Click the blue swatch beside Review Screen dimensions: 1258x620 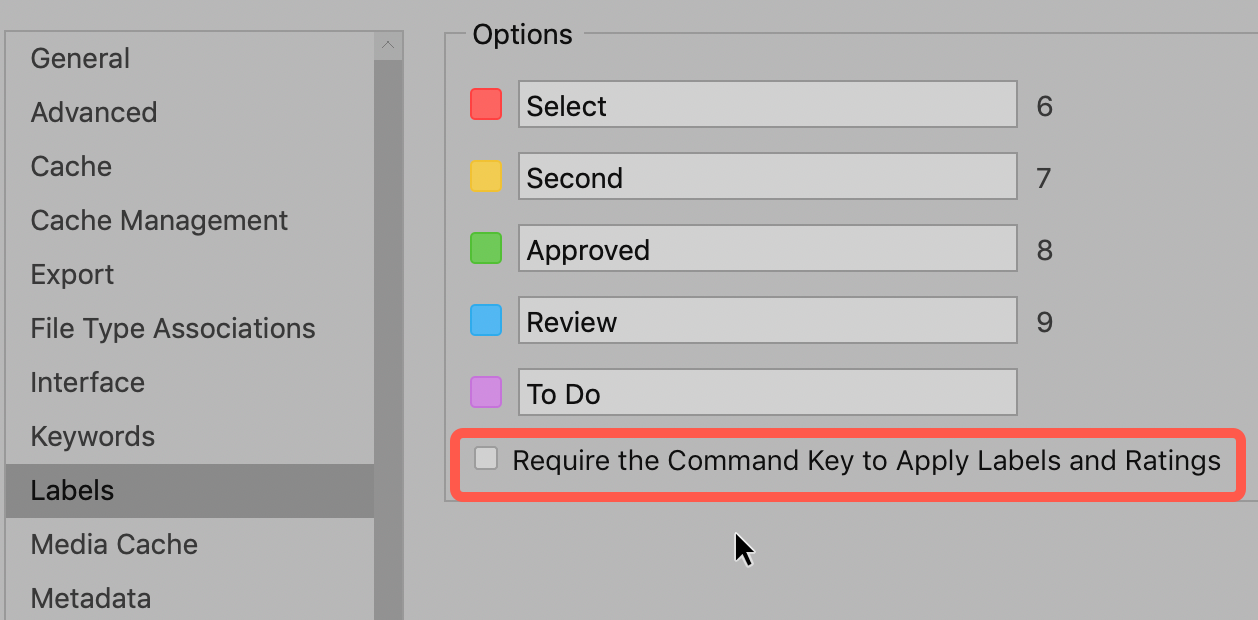[x=486, y=320]
